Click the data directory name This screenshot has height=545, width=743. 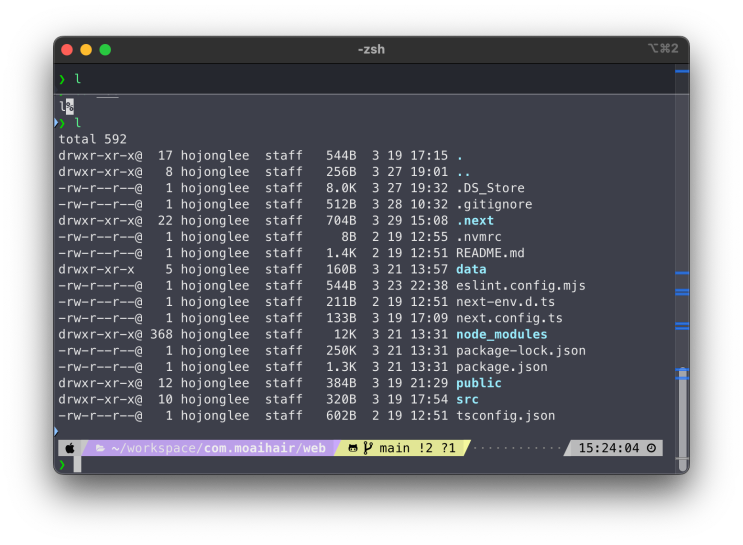tap(471, 270)
